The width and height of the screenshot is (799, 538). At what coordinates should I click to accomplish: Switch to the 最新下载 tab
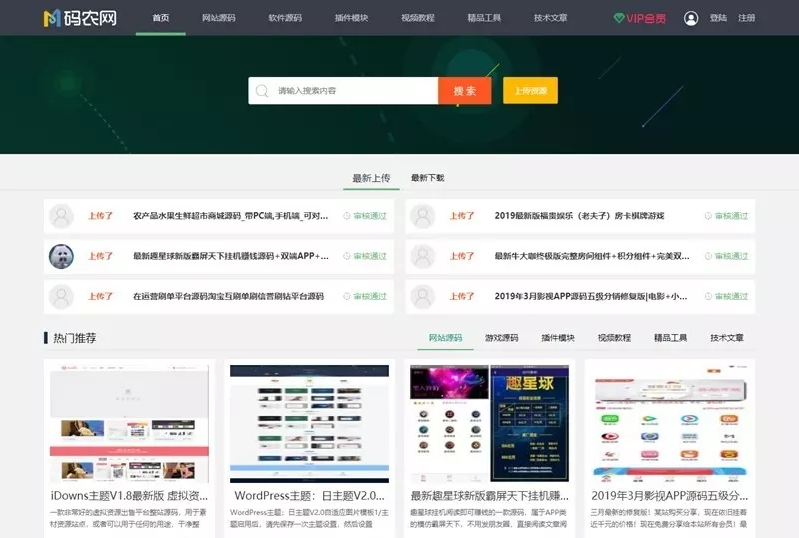427,178
